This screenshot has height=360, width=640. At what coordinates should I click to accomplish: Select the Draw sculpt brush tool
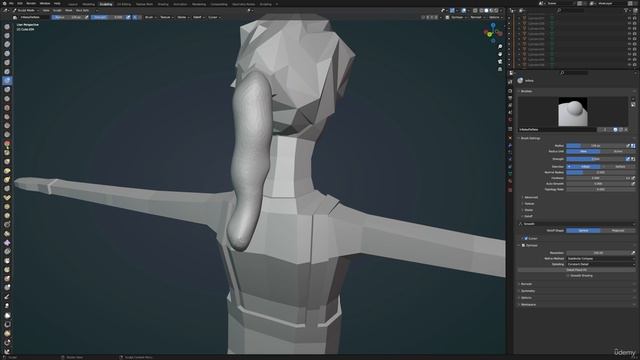click(x=7, y=27)
